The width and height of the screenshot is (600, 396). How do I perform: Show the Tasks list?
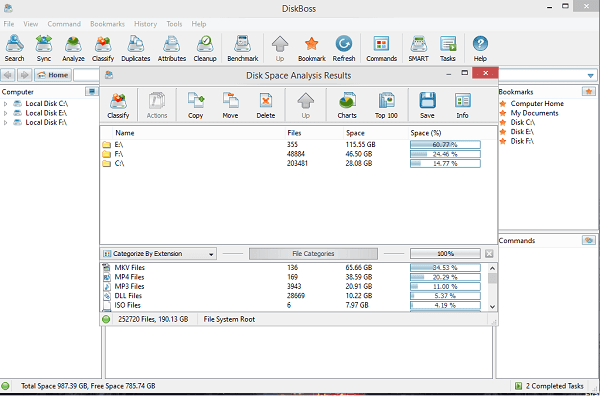447,48
